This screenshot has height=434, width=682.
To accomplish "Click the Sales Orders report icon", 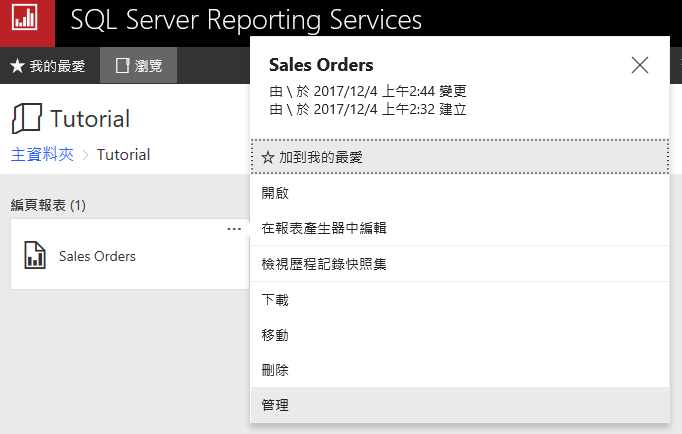I will 35,256.
